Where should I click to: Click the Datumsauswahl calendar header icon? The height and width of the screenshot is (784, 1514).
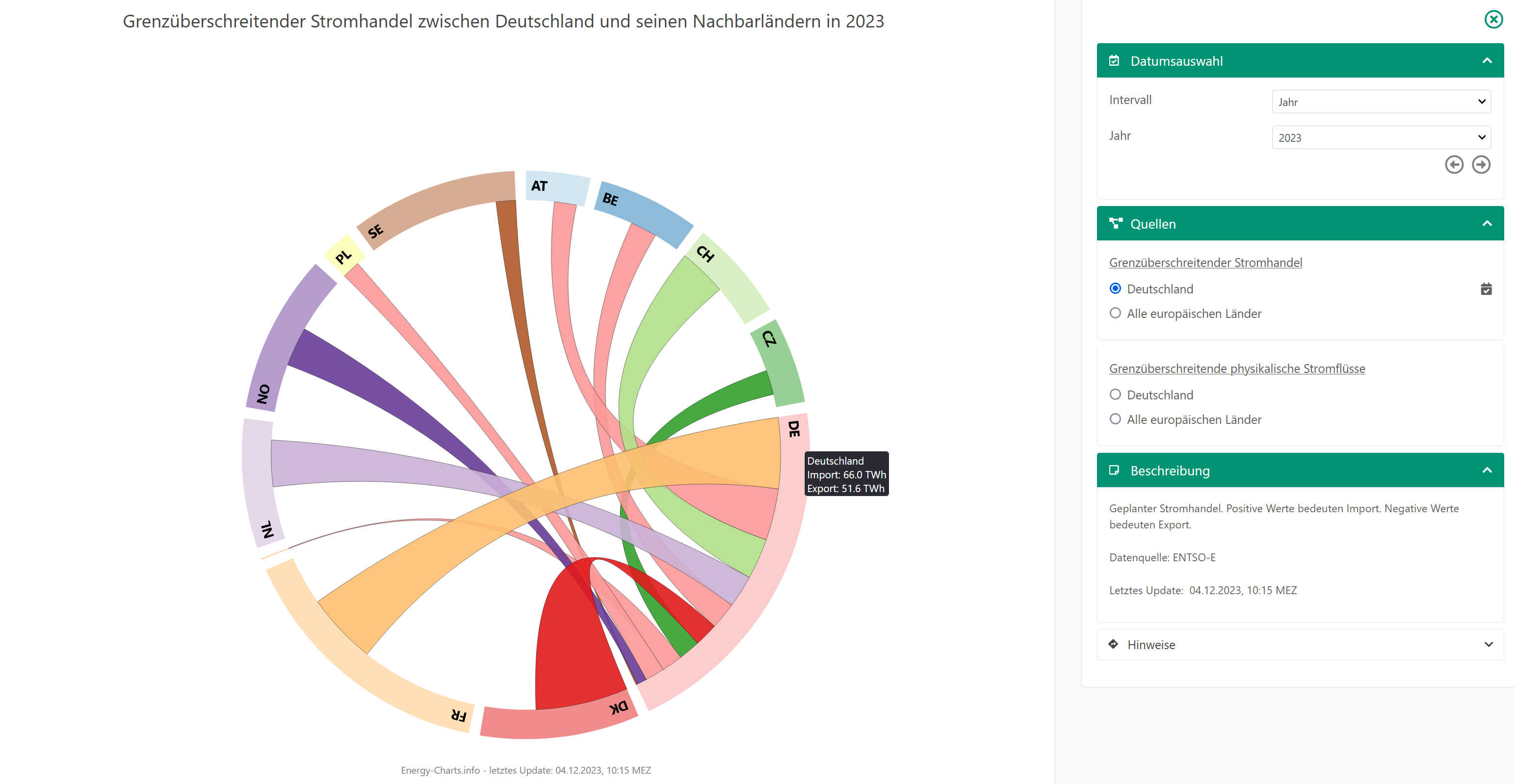coord(1113,60)
